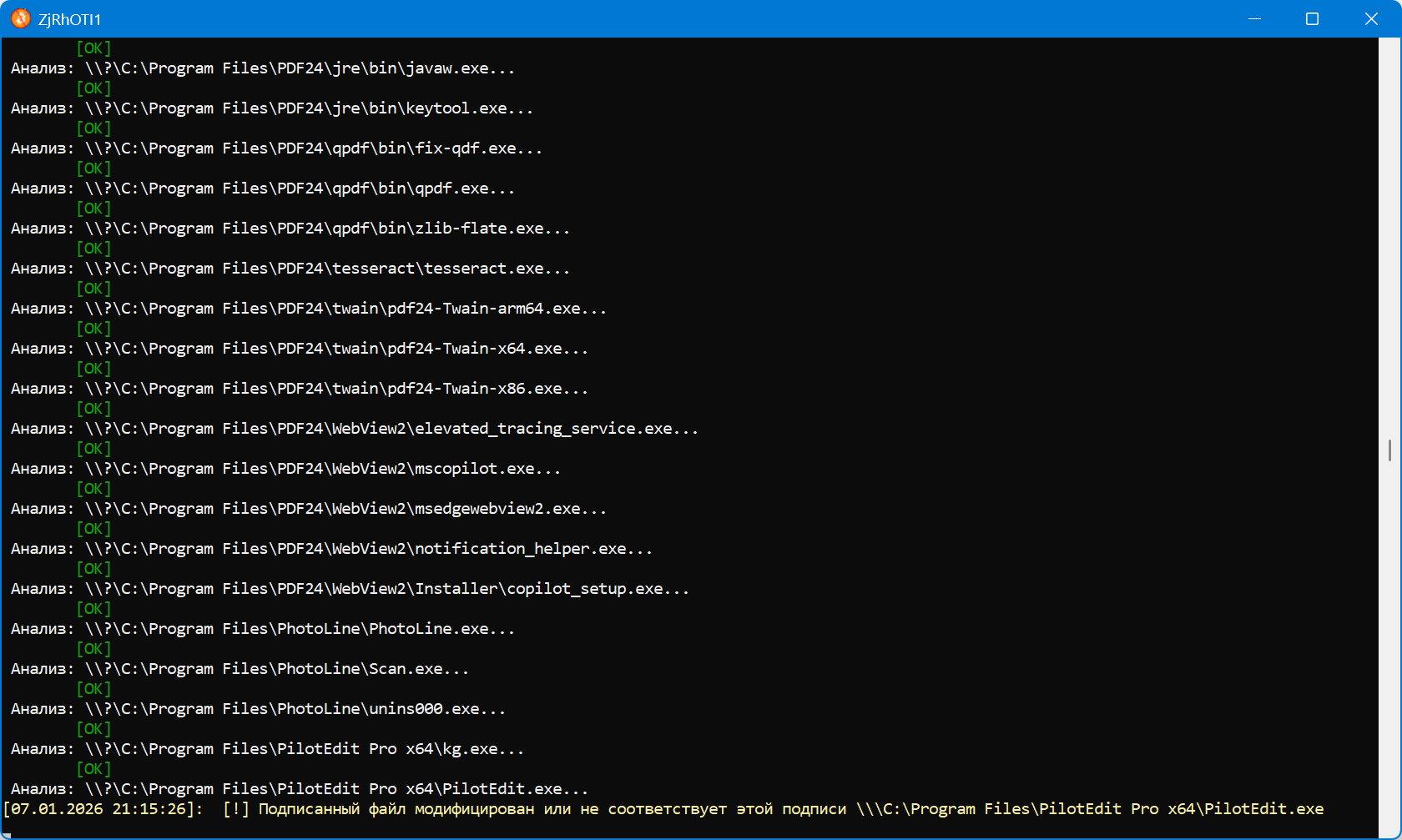The width and height of the screenshot is (1402, 840).
Task: Click the javaw.exe analysis line
Action: coord(263,68)
